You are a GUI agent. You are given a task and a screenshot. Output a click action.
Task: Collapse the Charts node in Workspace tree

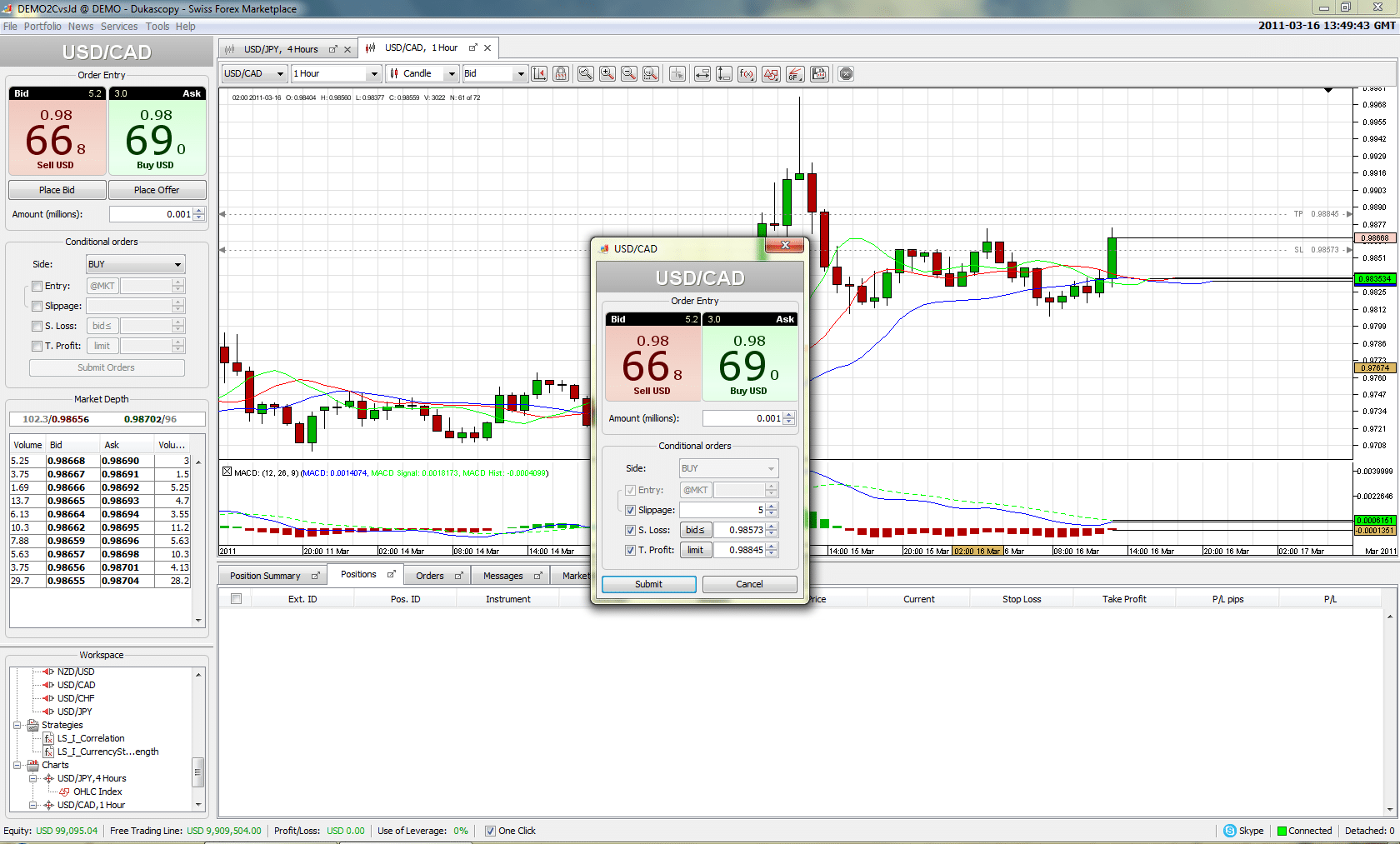[17, 765]
